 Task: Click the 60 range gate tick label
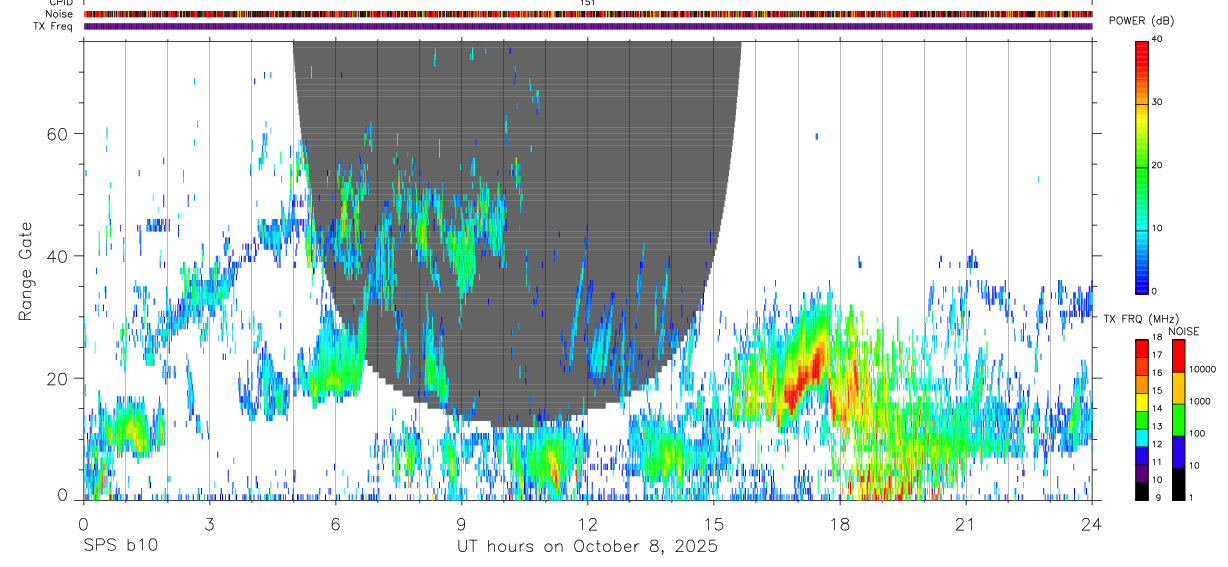(57, 133)
